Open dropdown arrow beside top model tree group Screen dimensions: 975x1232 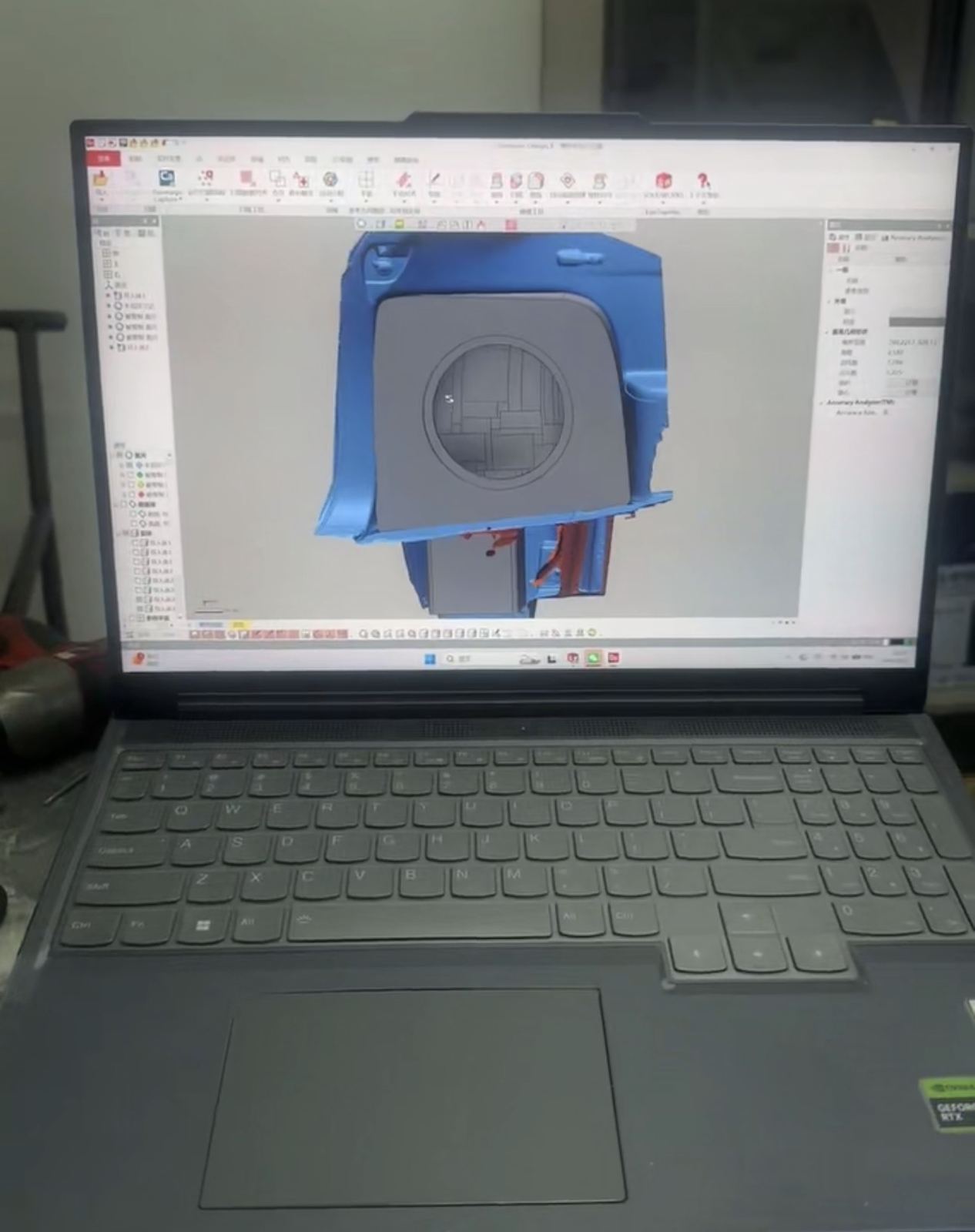pos(169,455)
